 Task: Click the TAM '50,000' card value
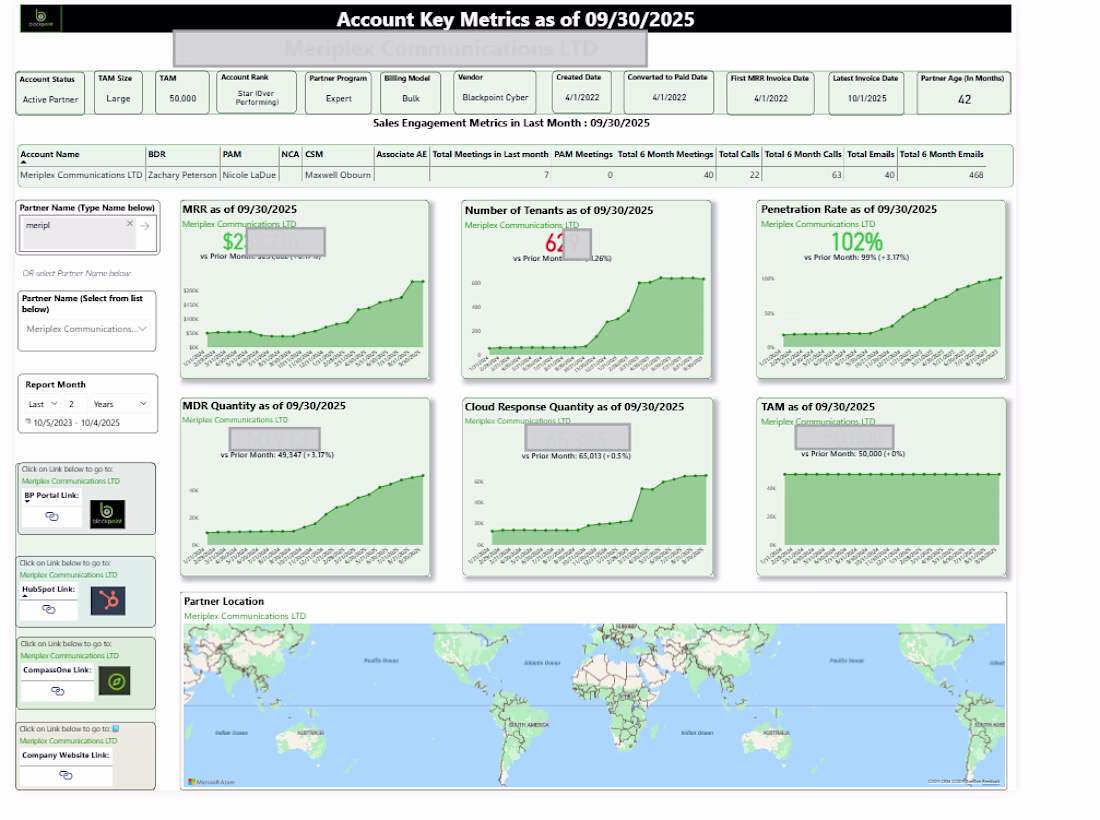[182, 99]
